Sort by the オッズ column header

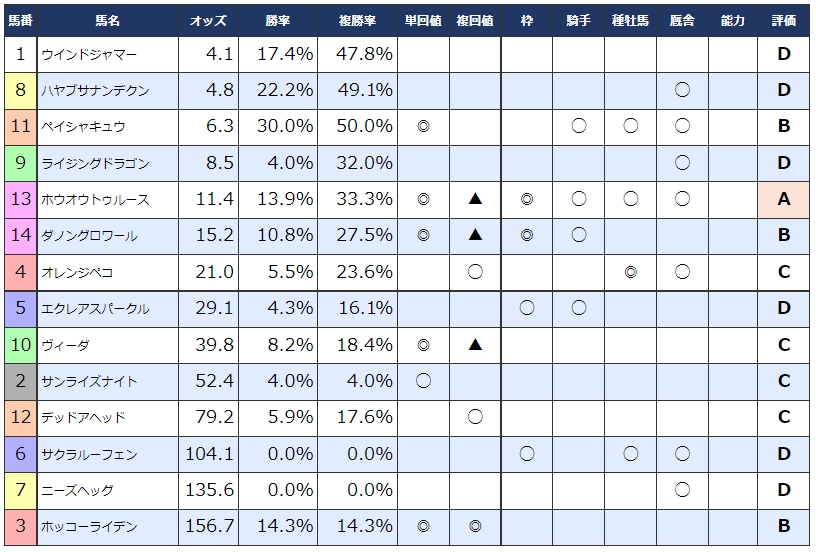click(207, 20)
